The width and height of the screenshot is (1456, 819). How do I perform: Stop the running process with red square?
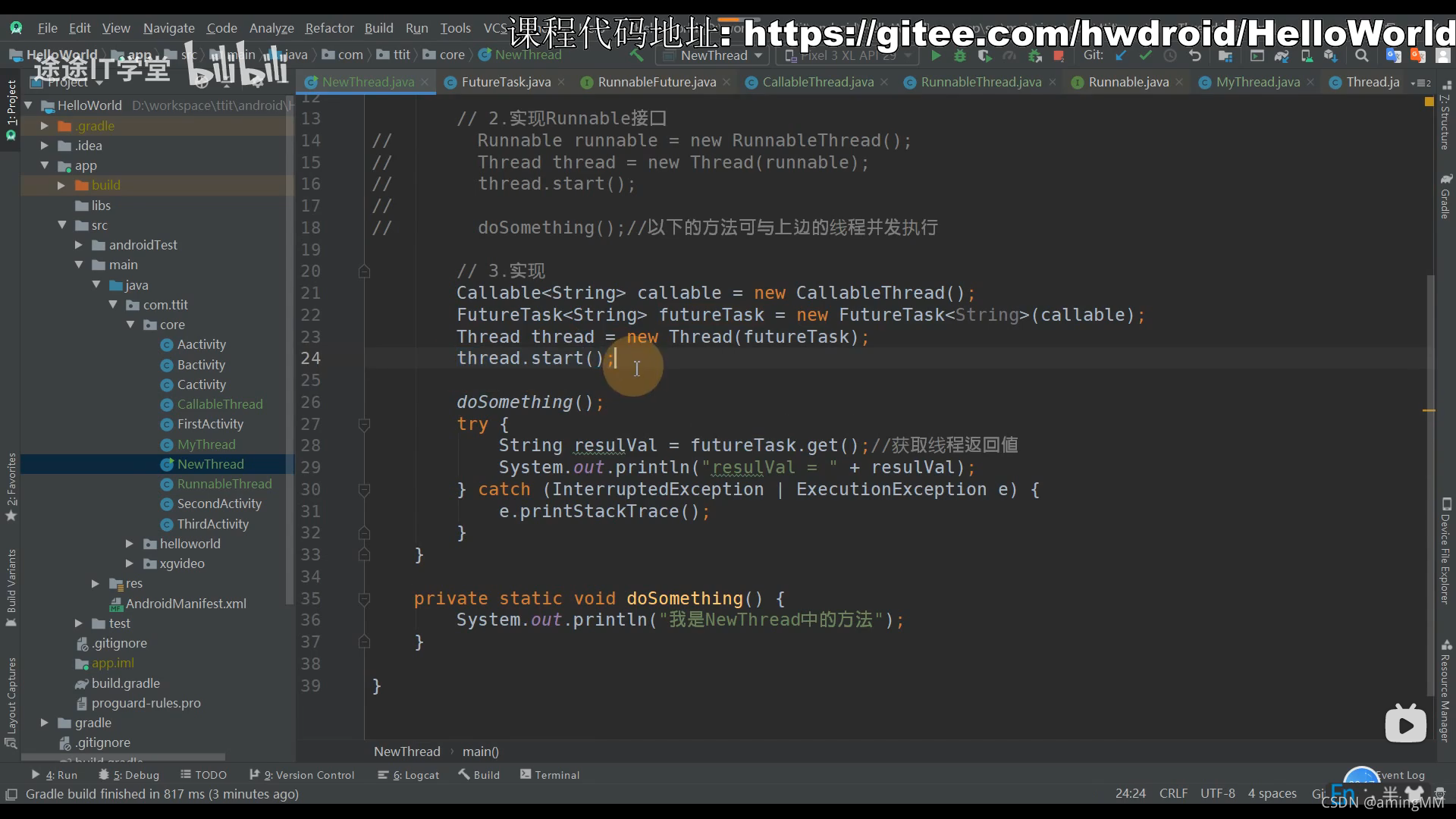(x=1059, y=55)
